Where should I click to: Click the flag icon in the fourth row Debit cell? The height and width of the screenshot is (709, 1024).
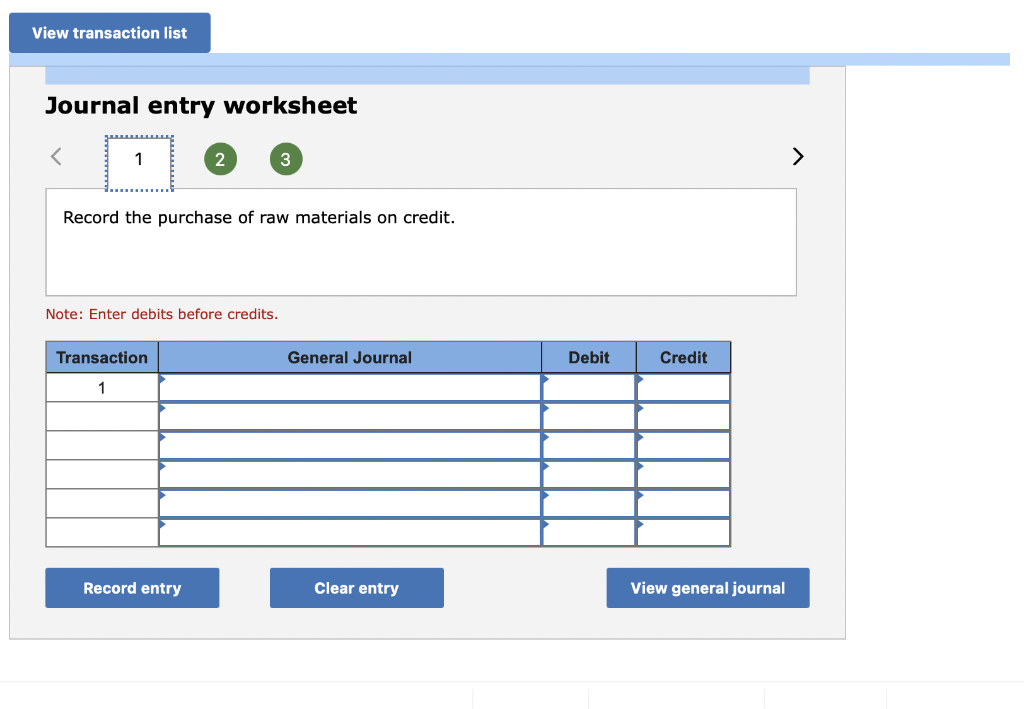pyautogui.click(x=545, y=468)
